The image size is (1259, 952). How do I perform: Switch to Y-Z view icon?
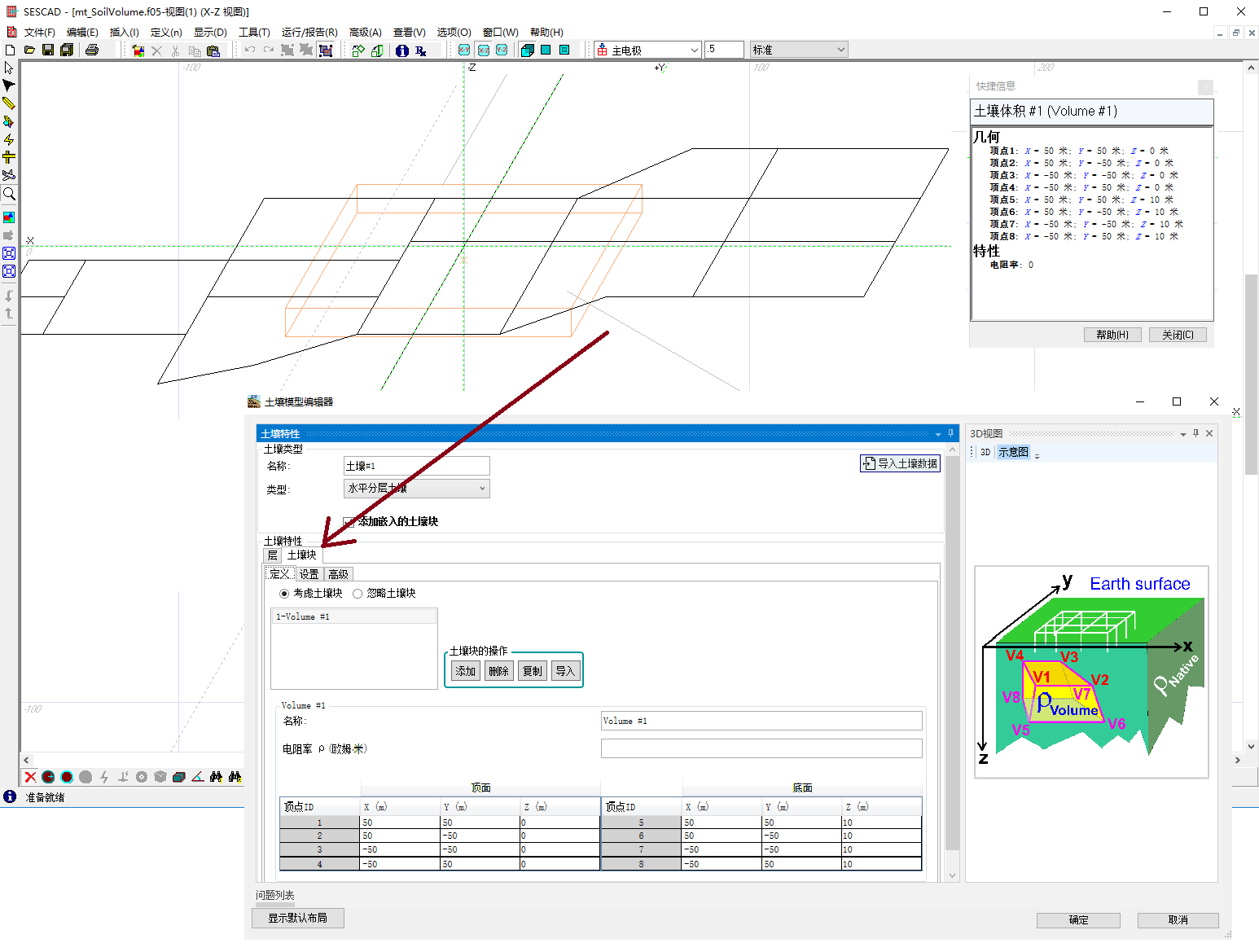tap(502, 50)
